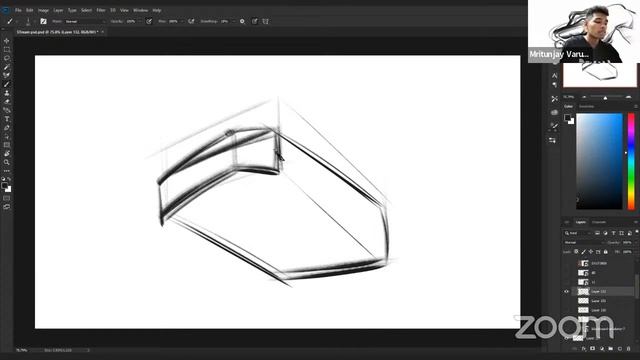Viewport: 640px width, 360px height.
Task: Change the screen mode from the toolbox
Action: click(x=7, y=207)
